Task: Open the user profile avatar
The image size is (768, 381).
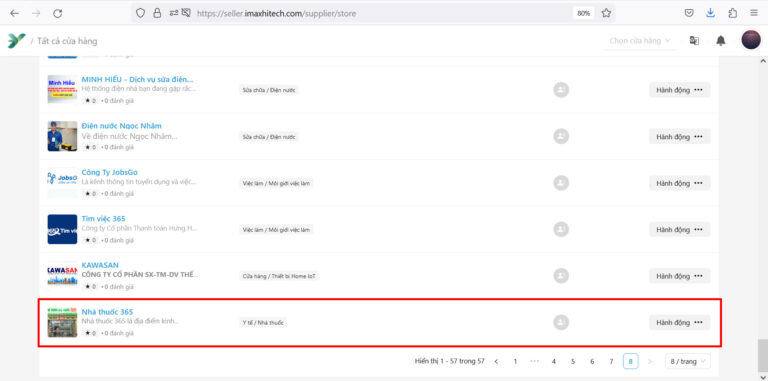Action: coord(750,40)
